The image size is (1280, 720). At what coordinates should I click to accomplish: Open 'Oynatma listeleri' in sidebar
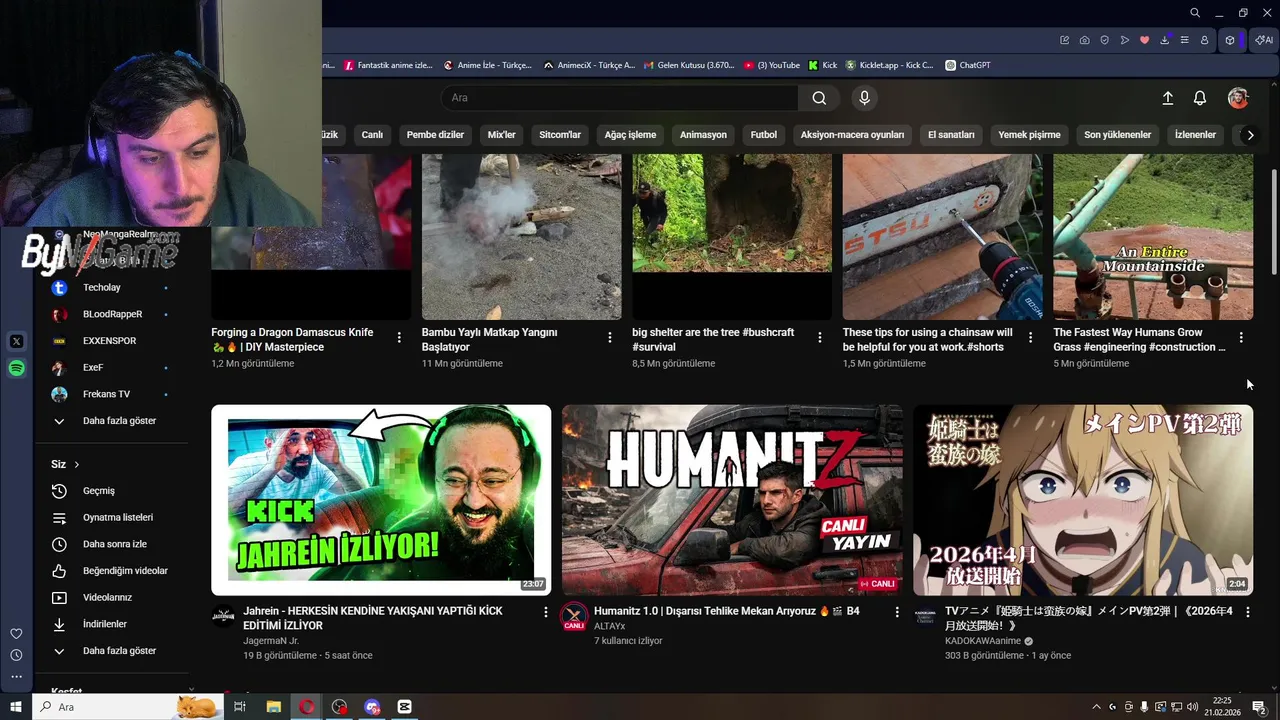112,518
